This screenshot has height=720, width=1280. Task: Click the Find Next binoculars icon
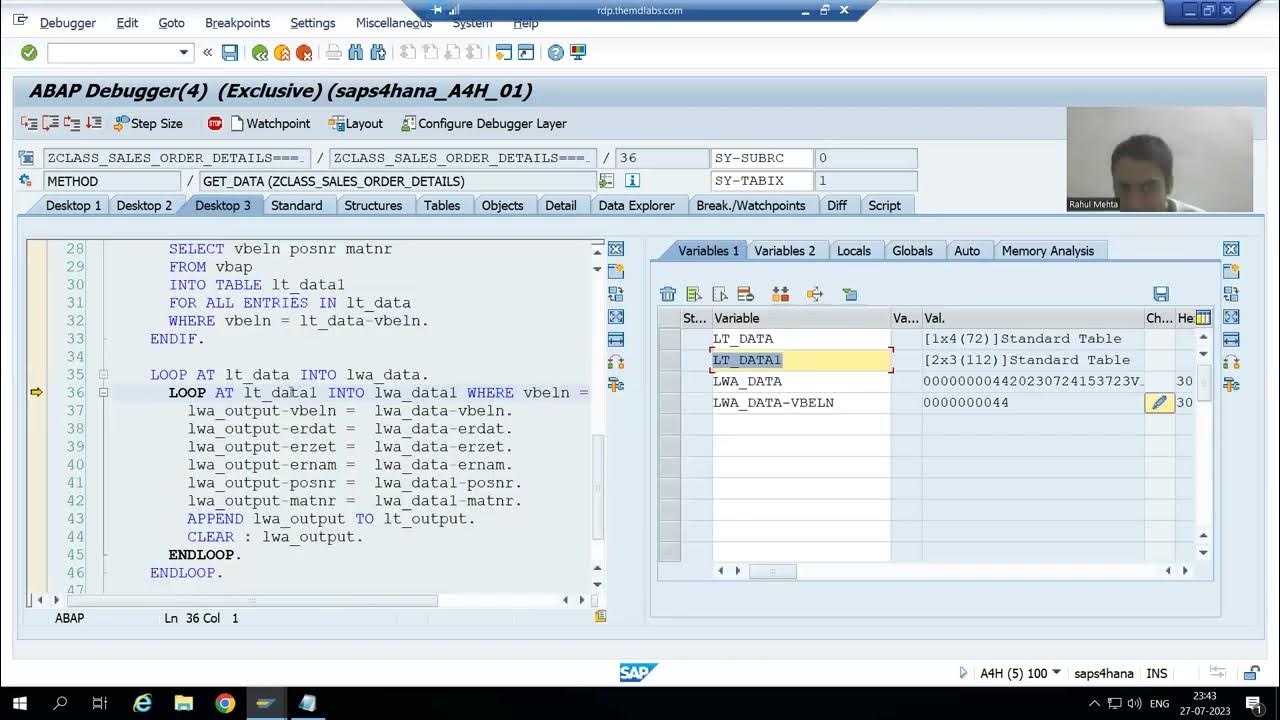[x=378, y=52]
